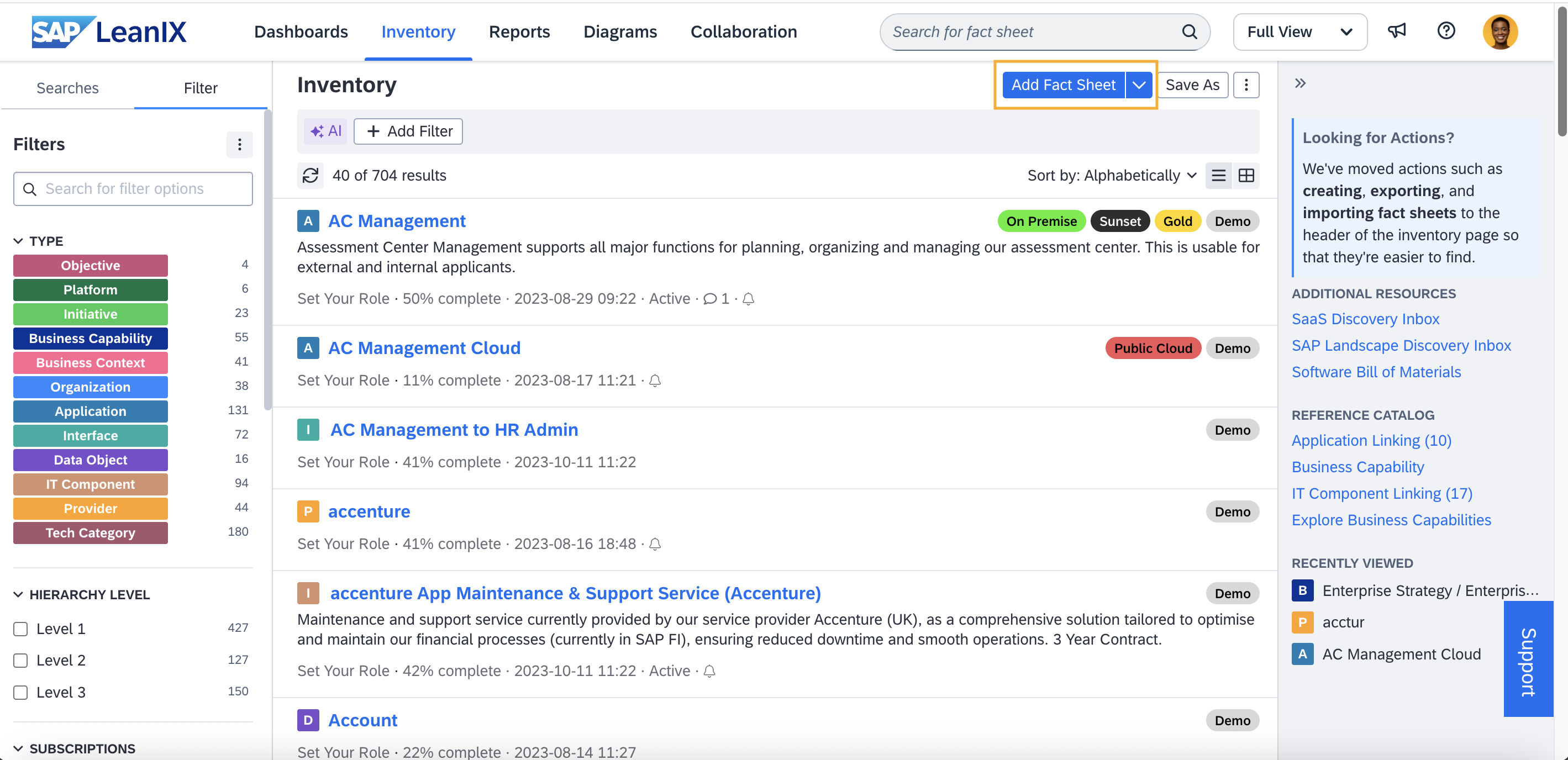
Task: Click the AC Management notification bell
Action: [x=749, y=299]
